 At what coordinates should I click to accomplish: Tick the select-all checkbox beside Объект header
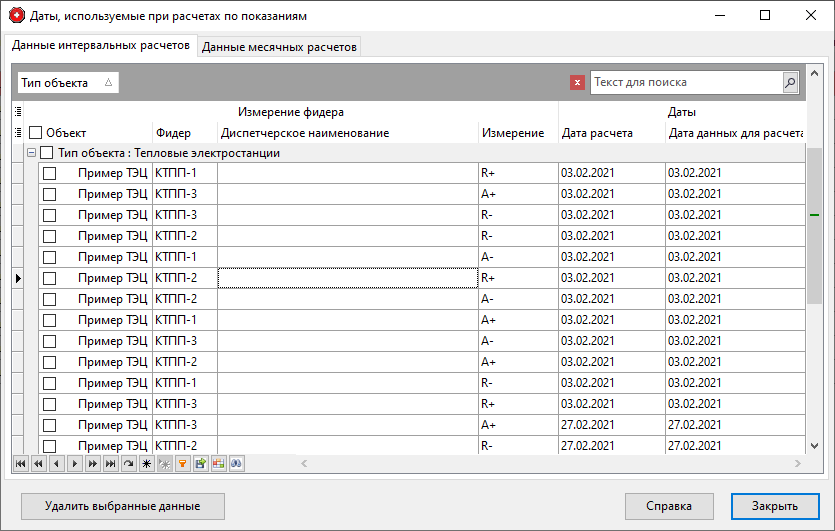36,133
